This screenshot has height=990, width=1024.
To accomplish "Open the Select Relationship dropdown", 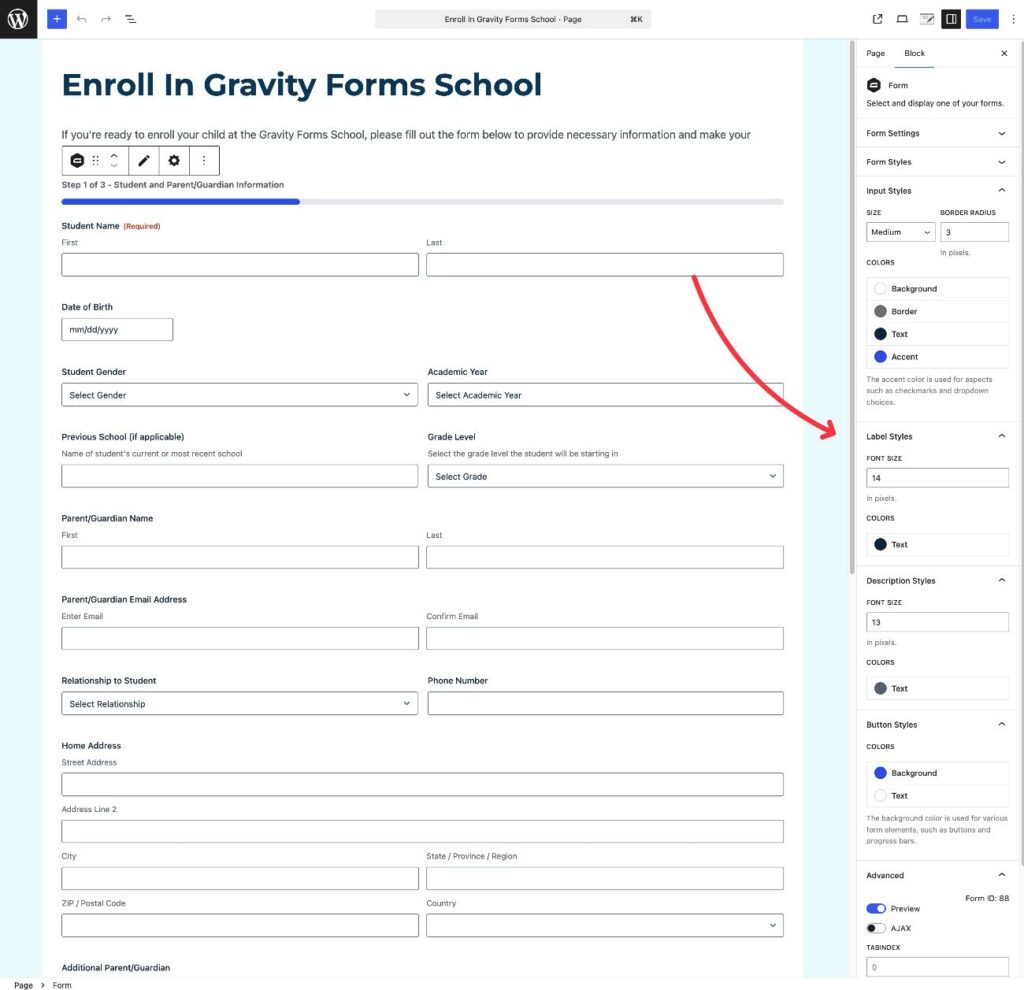I will [240, 703].
